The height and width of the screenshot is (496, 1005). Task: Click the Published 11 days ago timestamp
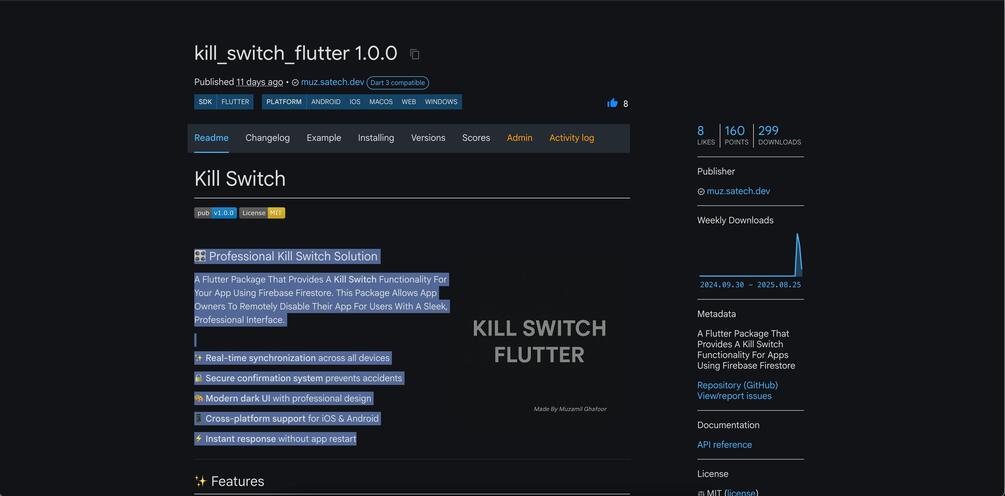click(x=238, y=83)
